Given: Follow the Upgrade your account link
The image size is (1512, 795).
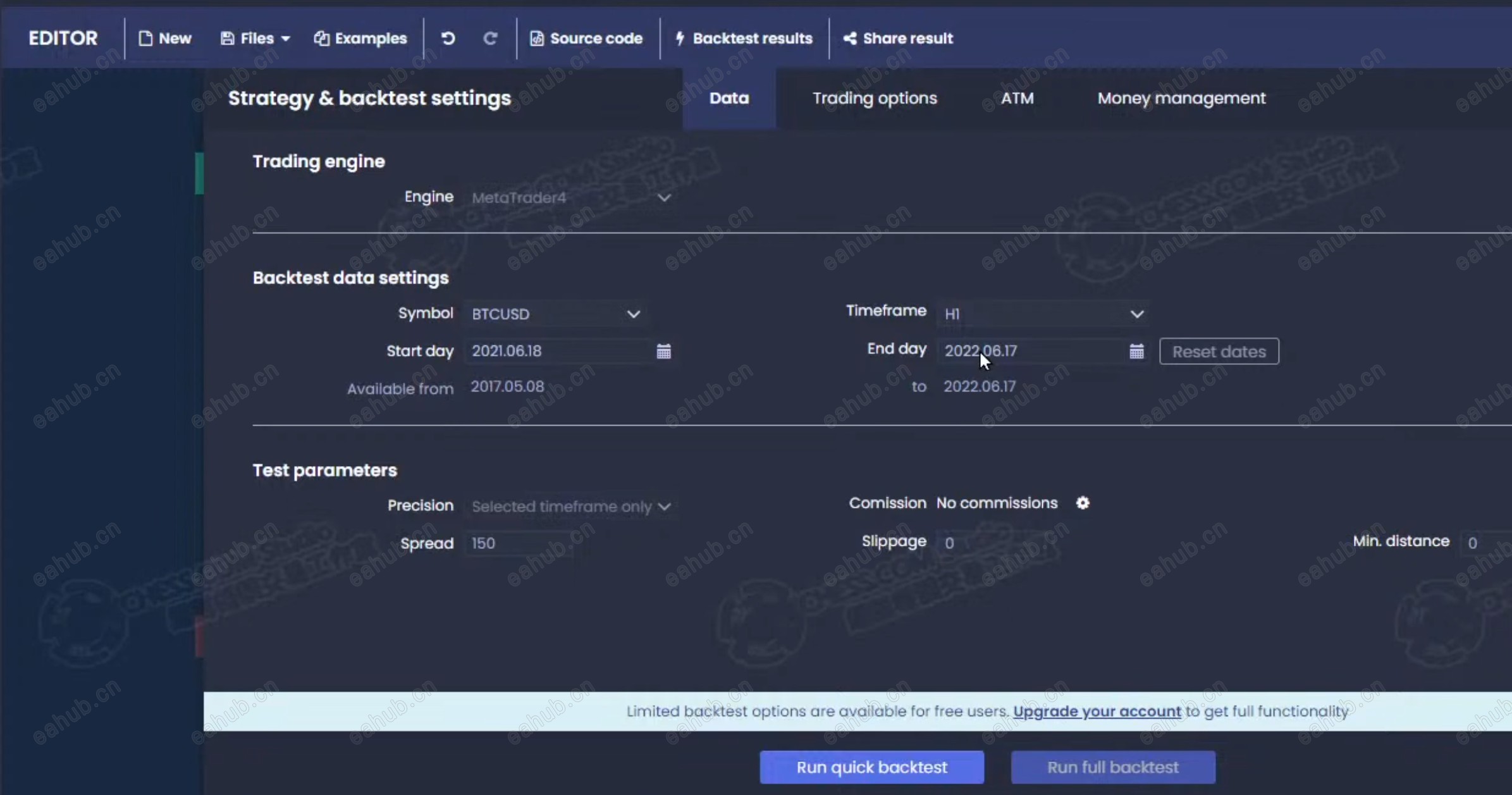Looking at the screenshot, I should 1097,712.
